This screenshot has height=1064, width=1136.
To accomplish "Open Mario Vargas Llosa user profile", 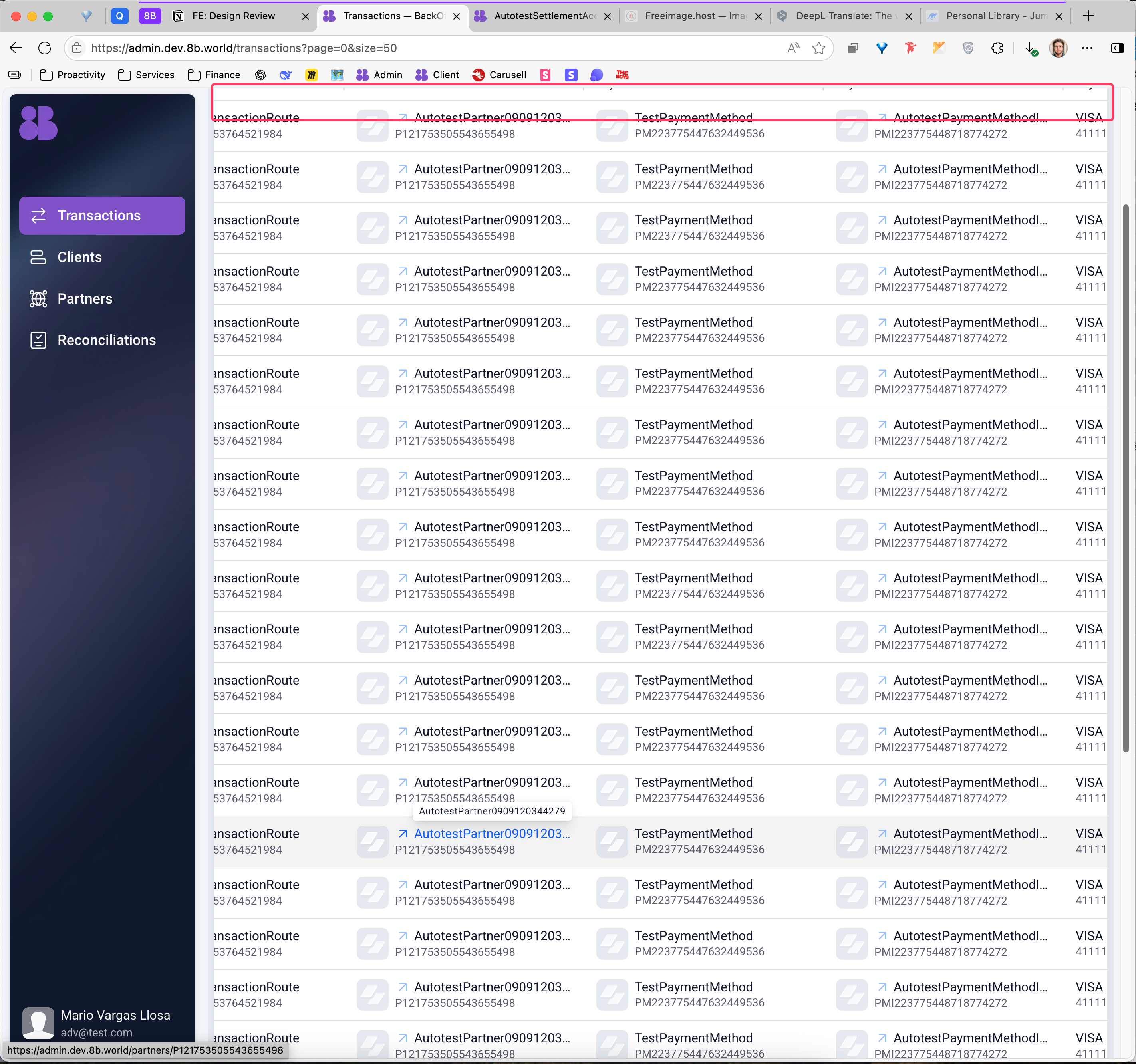I will pyautogui.click(x=102, y=1023).
